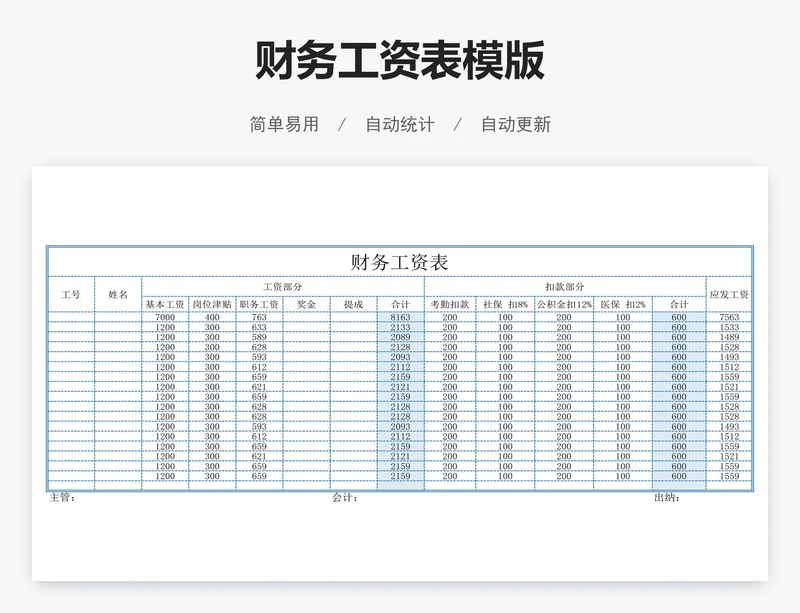800x613 pixels.
Task: Select the 自动统计 subtitle text
Action: pyautogui.click(x=400, y=124)
